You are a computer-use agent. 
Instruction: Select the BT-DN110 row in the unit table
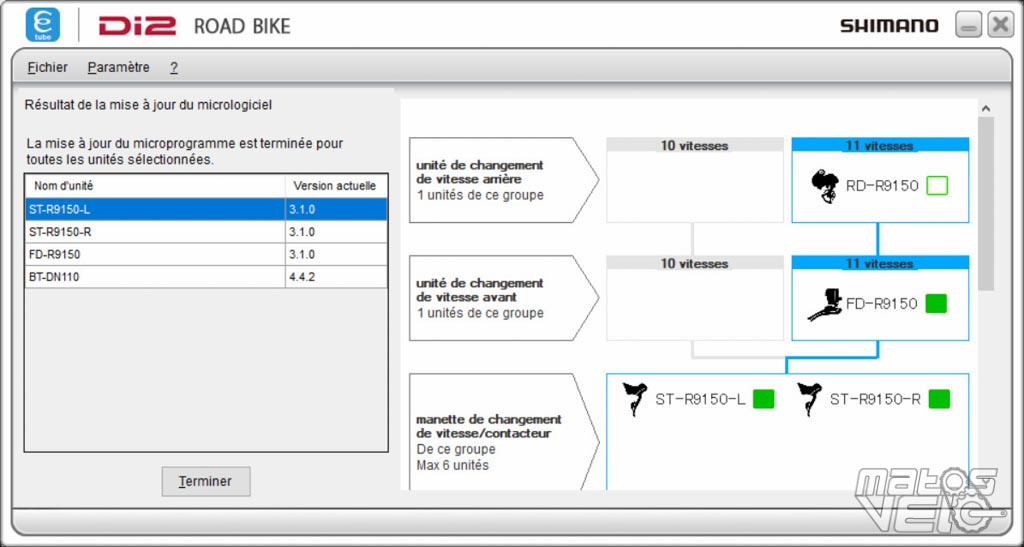206,277
